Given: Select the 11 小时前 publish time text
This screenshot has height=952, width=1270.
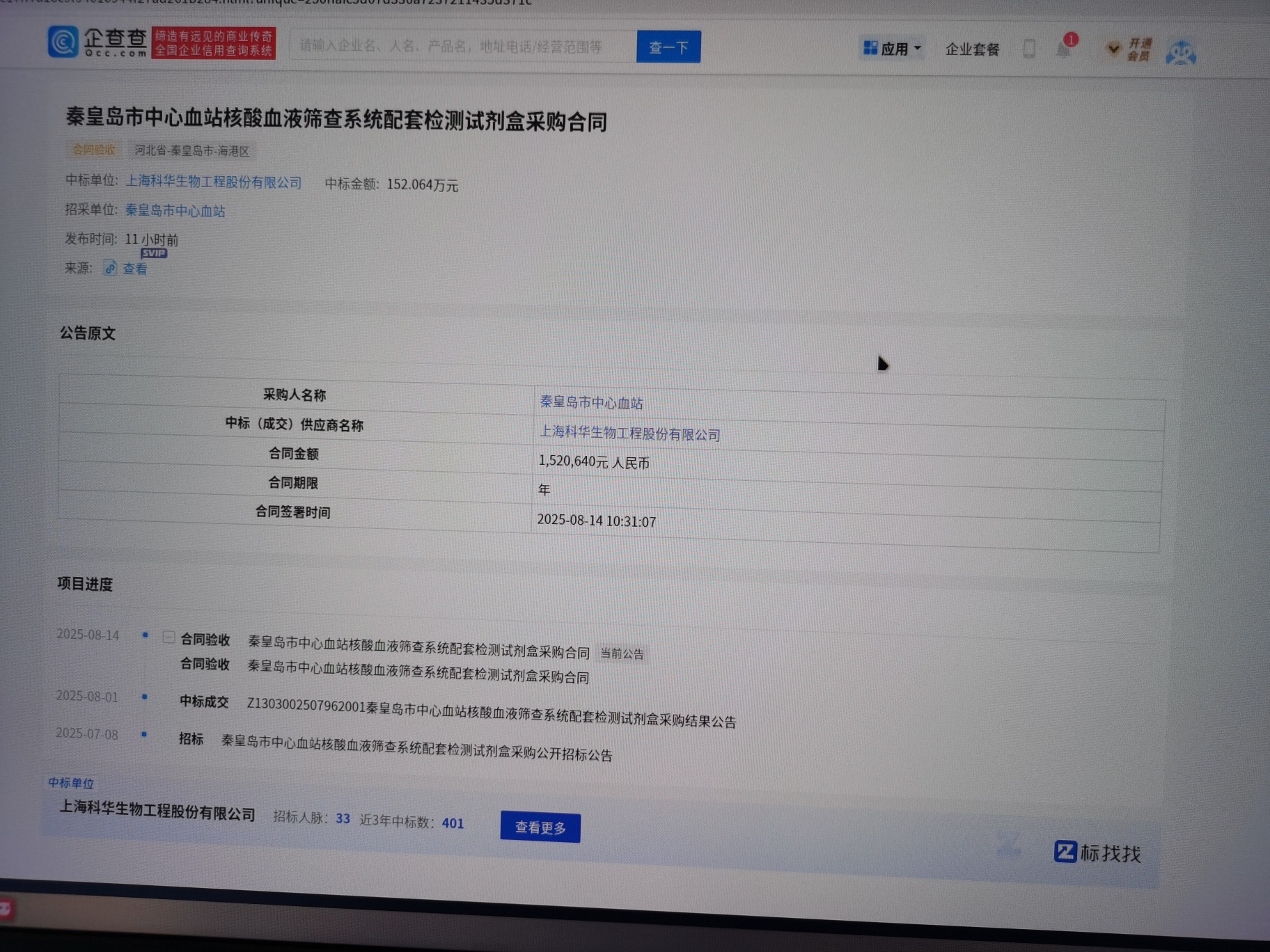Looking at the screenshot, I should [x=152, y=239].
